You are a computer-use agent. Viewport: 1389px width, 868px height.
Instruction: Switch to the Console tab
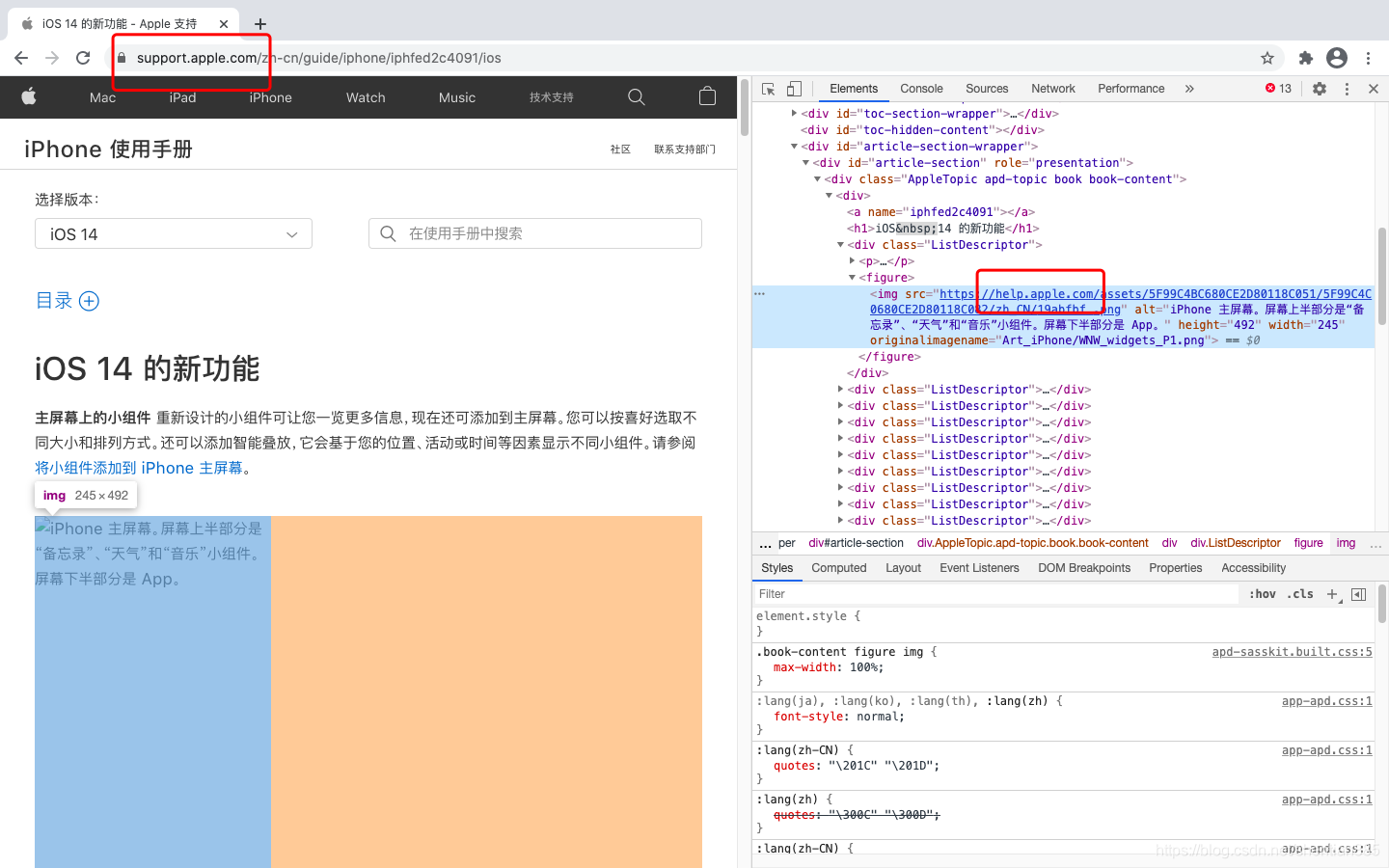pos(921,89)
